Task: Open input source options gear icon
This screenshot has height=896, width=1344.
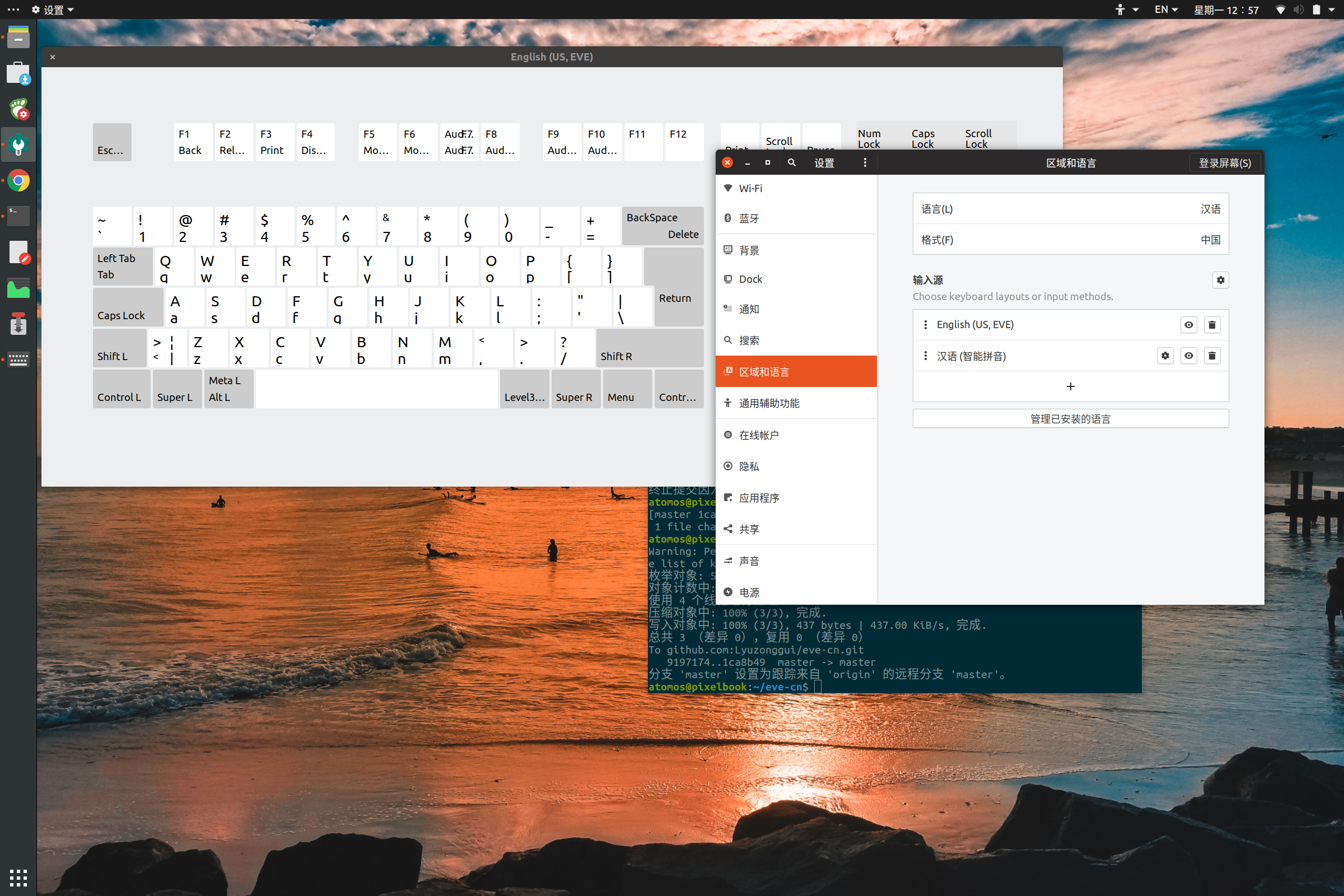Action: tap(1220, 280)
